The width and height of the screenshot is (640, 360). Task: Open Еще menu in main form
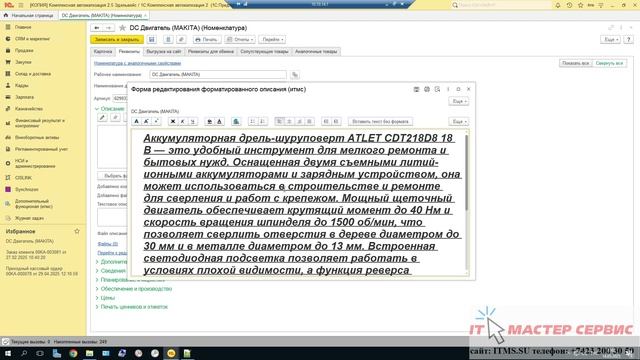[x=610, y=40]
